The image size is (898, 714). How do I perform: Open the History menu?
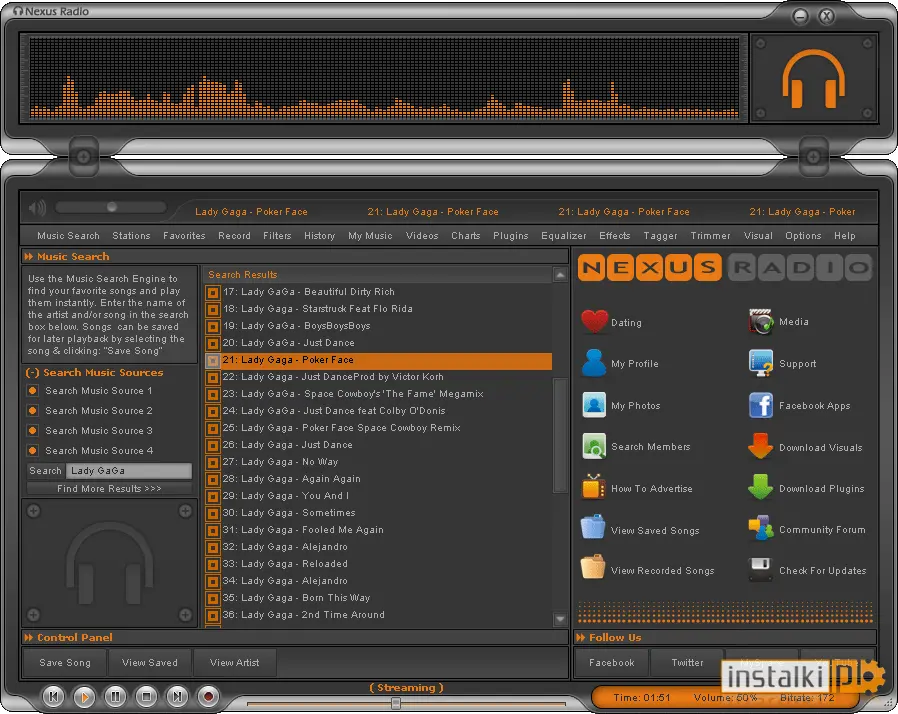[x=320, y=235]
